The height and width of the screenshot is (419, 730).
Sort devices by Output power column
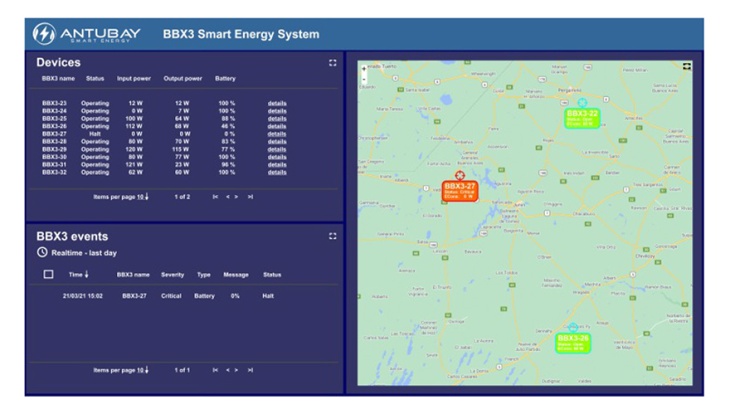click(x=183, y=78)
